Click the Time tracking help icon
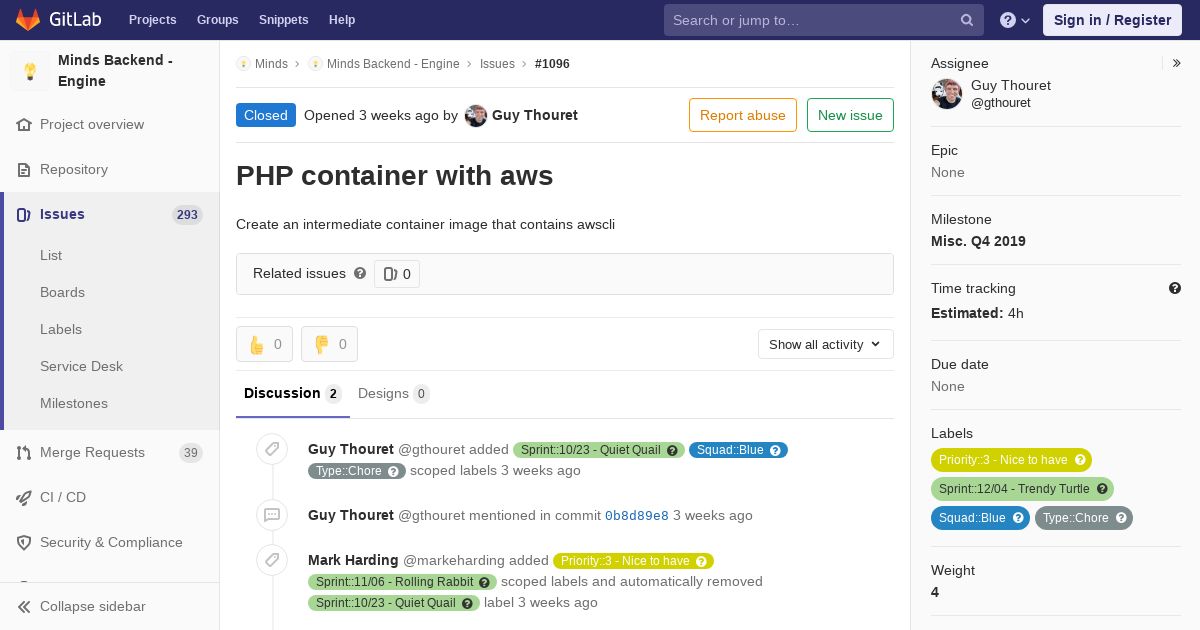Viewport: 1200px width, 630px height. (x=1175, y=288)
